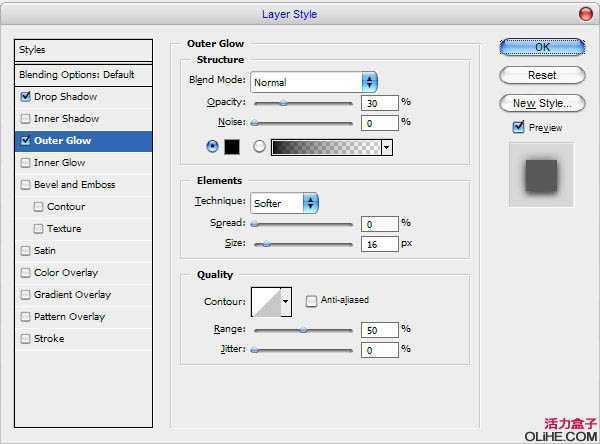Screen dimensions: 600x444
Task: Open the Blend Mode dropdown
Action: tap(314, 81)
